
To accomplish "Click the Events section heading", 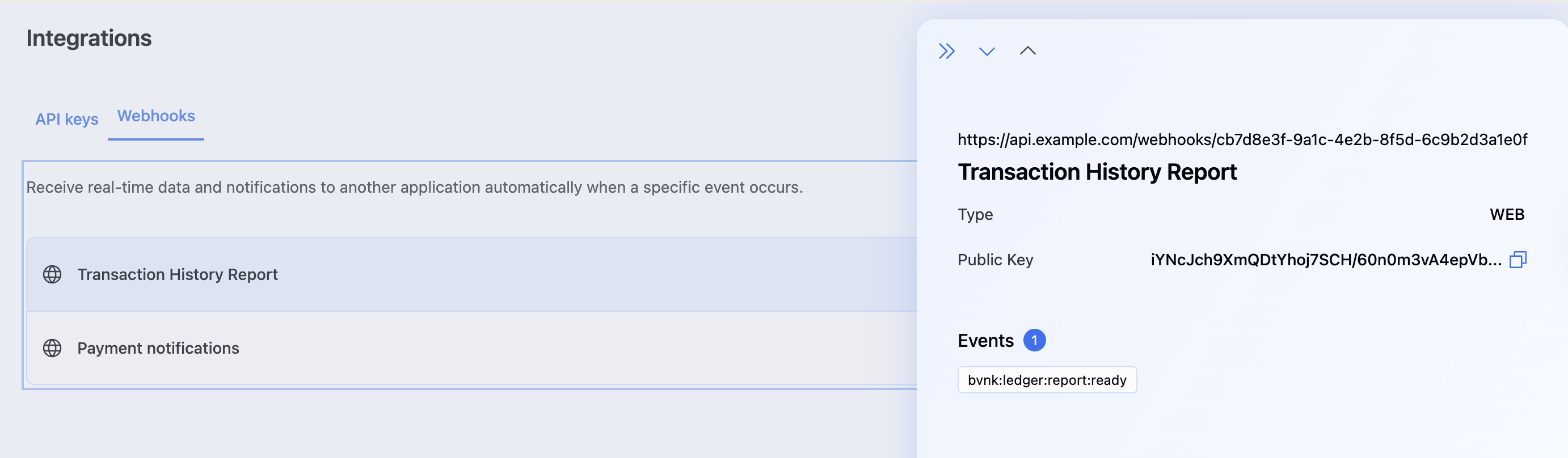I will pos(985,341).
